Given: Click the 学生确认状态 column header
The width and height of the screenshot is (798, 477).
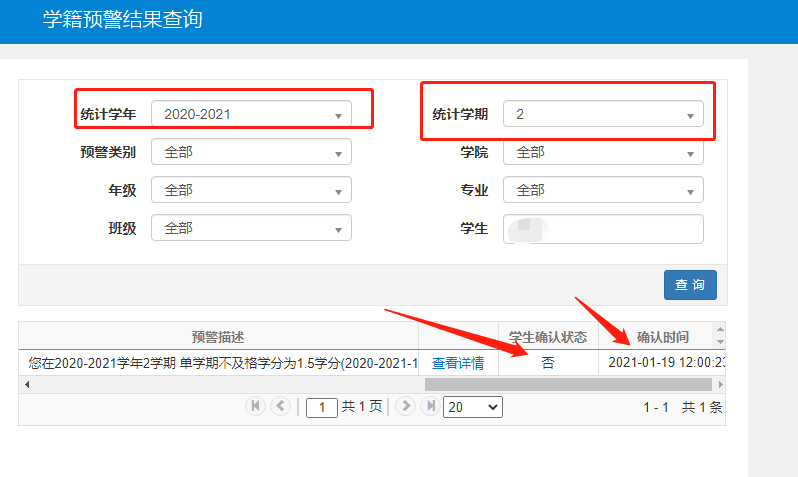Looking at the screenshot, I should point(548,336).
